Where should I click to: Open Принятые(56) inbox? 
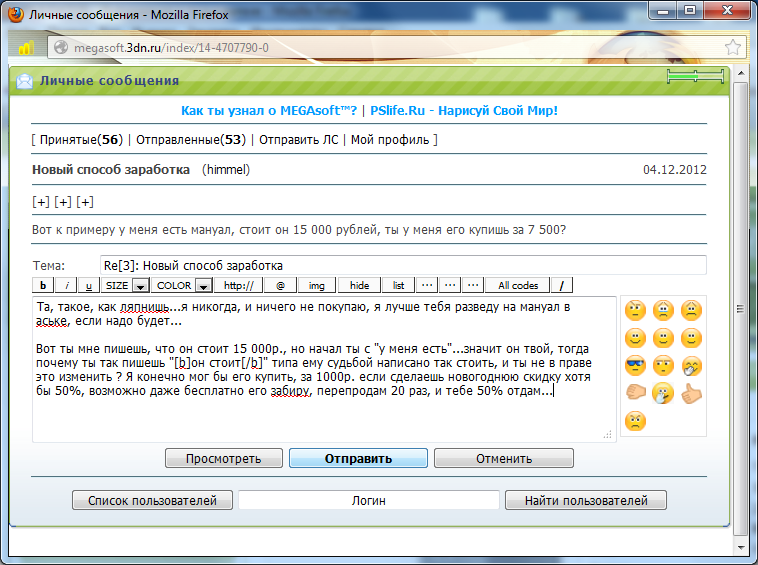tap(81, 140)
